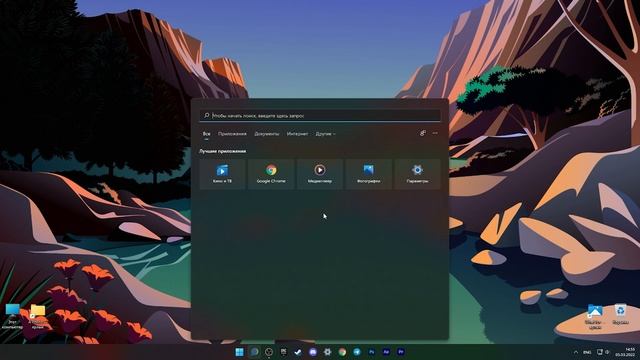Open Telegram from the taskbar
This screenshot has height=360, width=640.
[x=357, y=352]
